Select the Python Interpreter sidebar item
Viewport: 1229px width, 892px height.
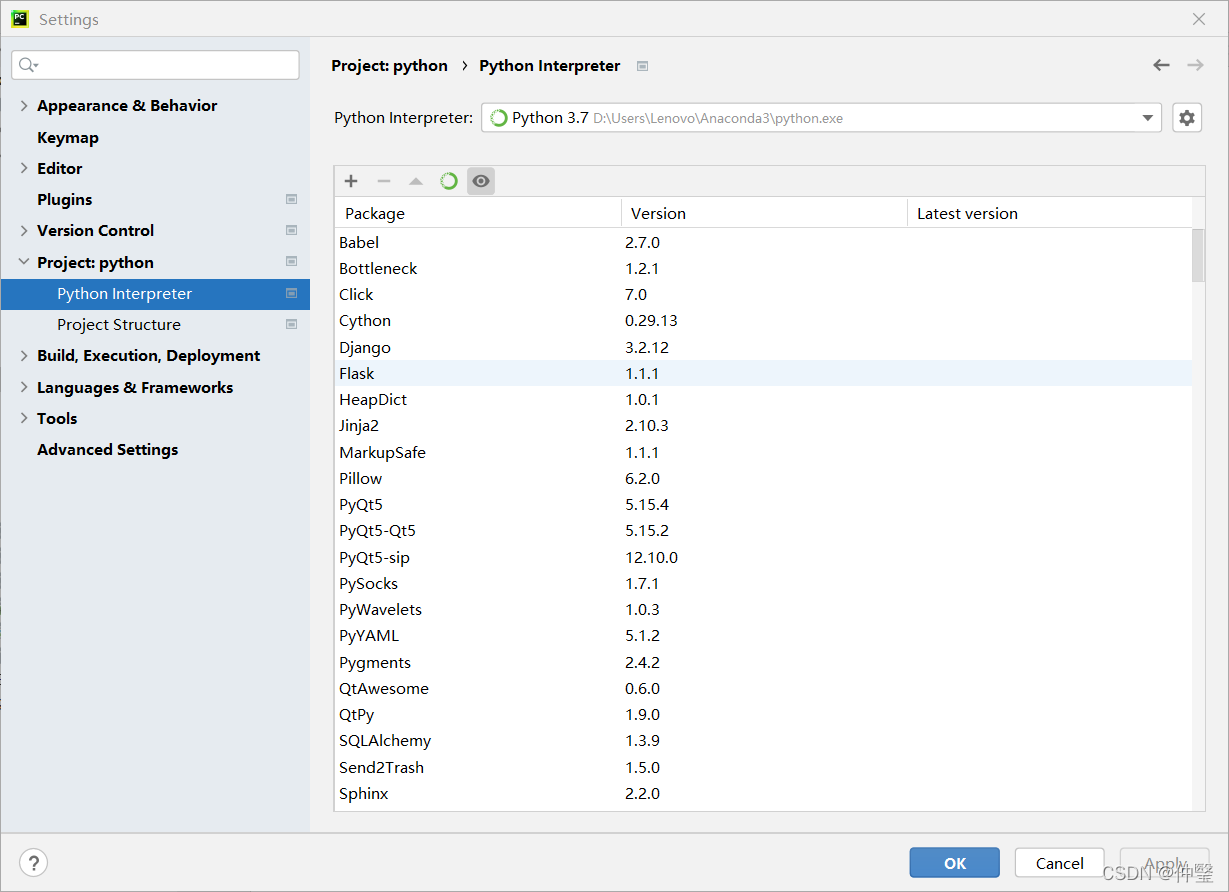[x=125, y=293]
